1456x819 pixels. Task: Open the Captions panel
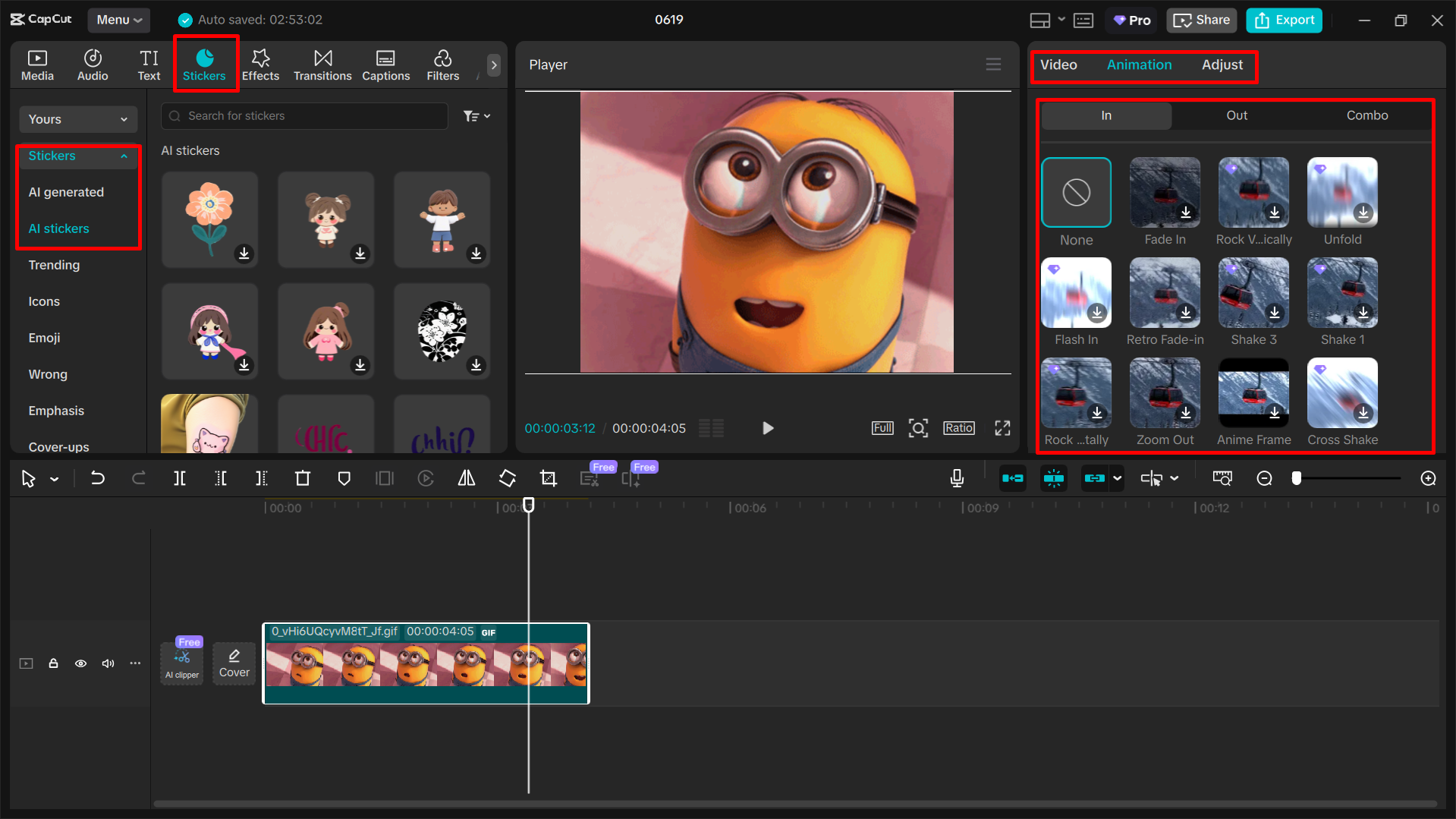click(x=386, y=65)
